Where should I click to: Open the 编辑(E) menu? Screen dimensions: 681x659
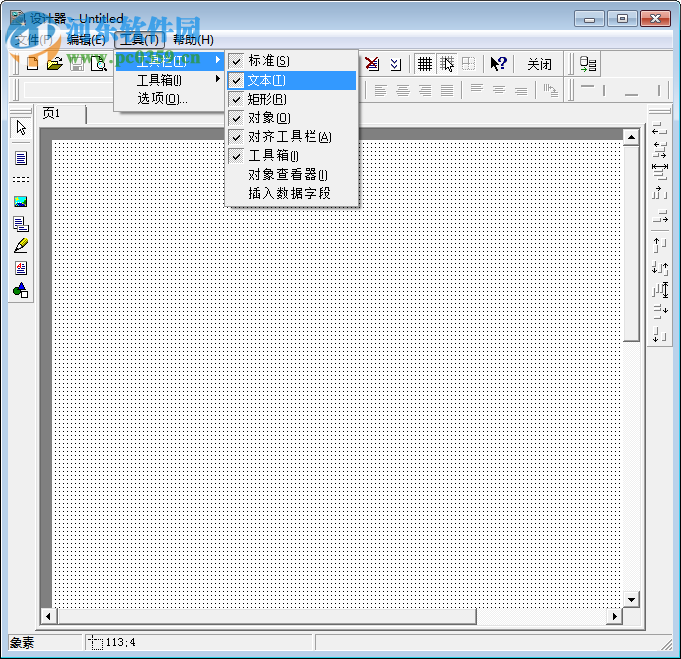(x=86, y=40)
